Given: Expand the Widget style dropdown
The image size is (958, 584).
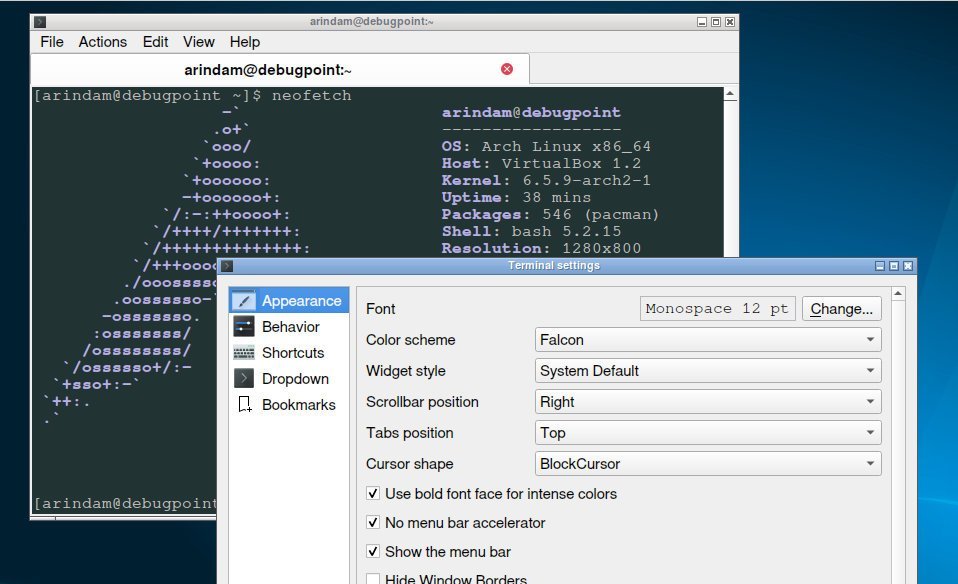Looking at the screenshot, I should (x=708, y=371).
